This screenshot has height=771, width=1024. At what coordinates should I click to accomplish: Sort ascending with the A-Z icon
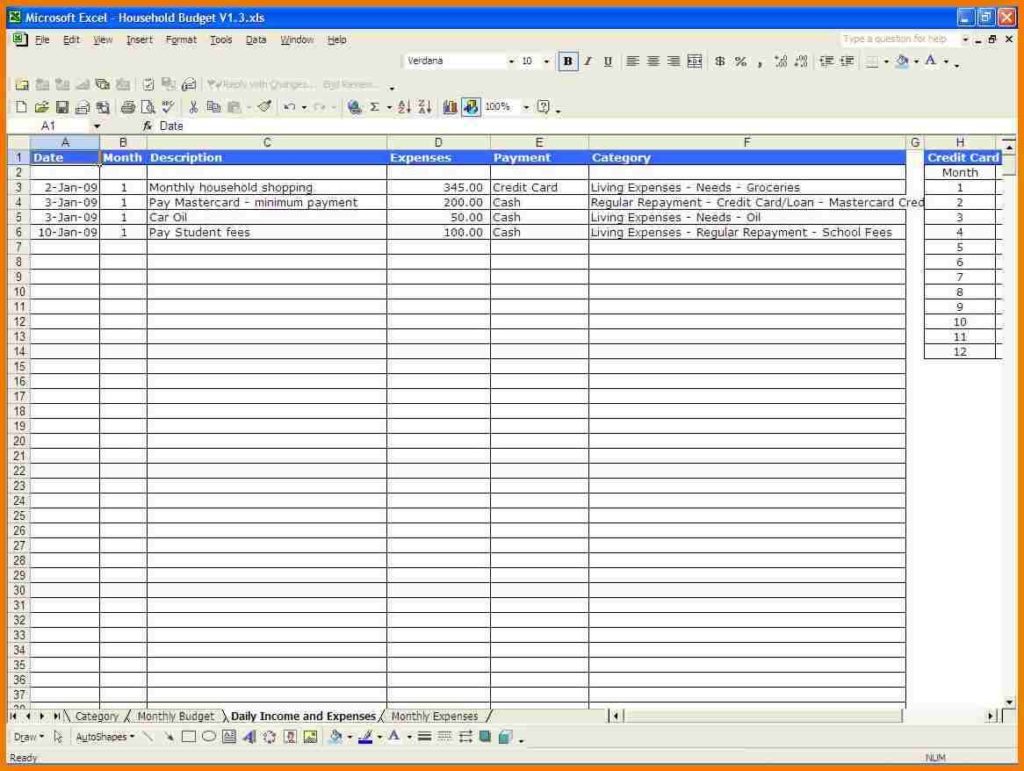coord(404,107)
